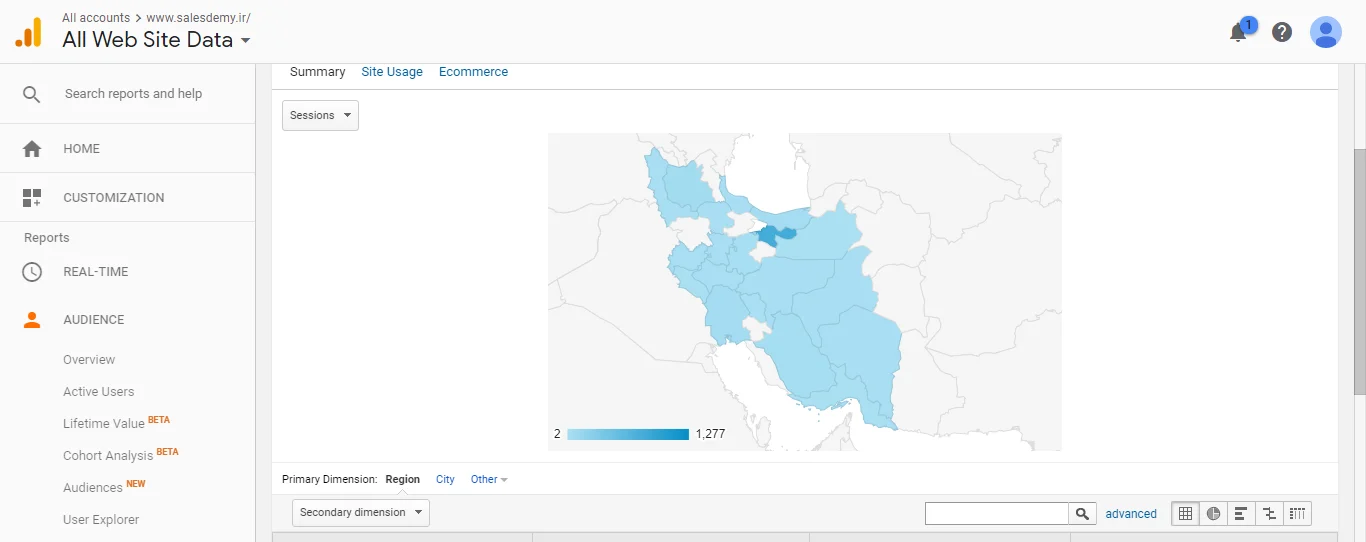This screenshot has height=542, width=1366.
Task: Open the help question mark icon
Action: click(x=1282, y=32)
